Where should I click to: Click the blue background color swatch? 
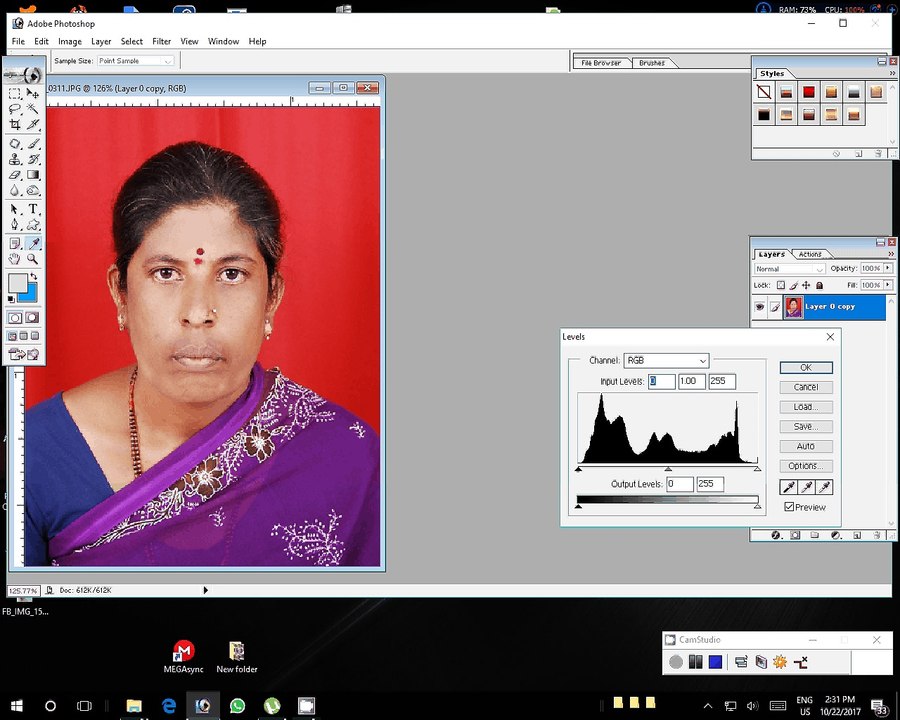tap(30, 295)
